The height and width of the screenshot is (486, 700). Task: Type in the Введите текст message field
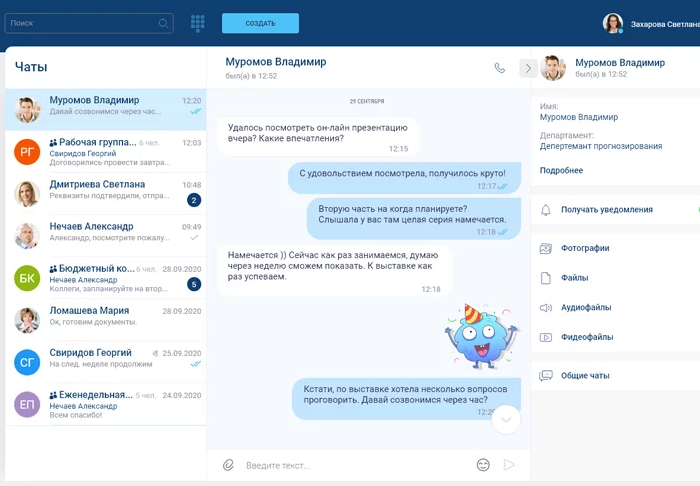point(350,465)
